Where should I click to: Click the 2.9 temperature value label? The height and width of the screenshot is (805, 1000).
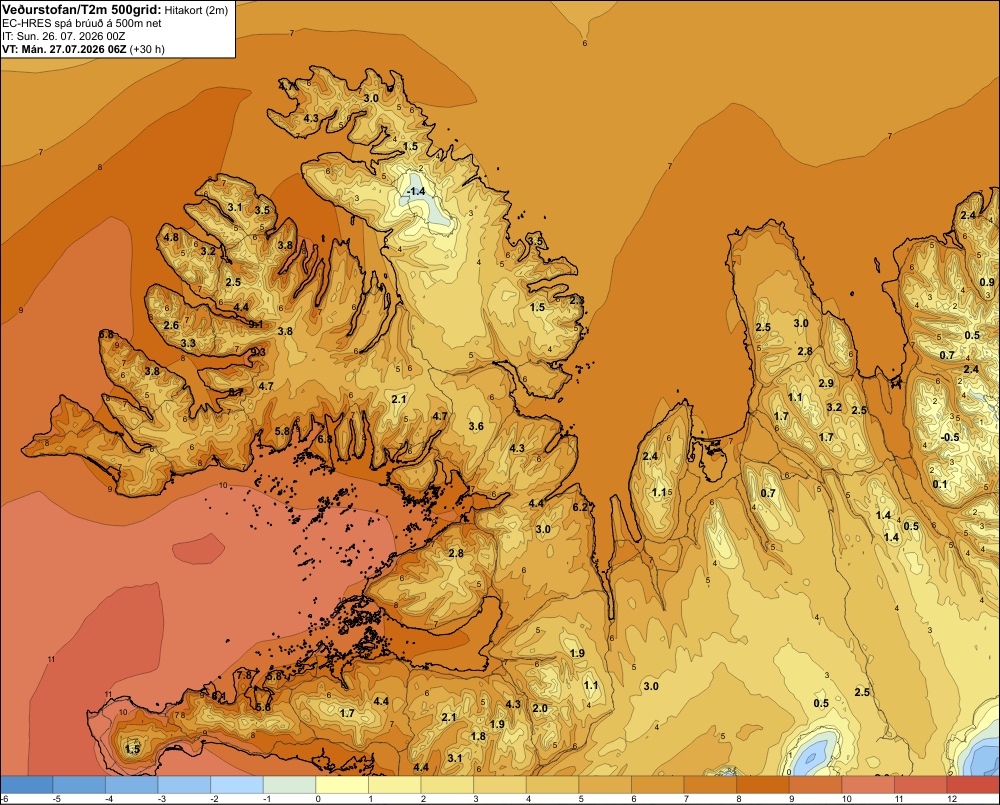(826, 383)
